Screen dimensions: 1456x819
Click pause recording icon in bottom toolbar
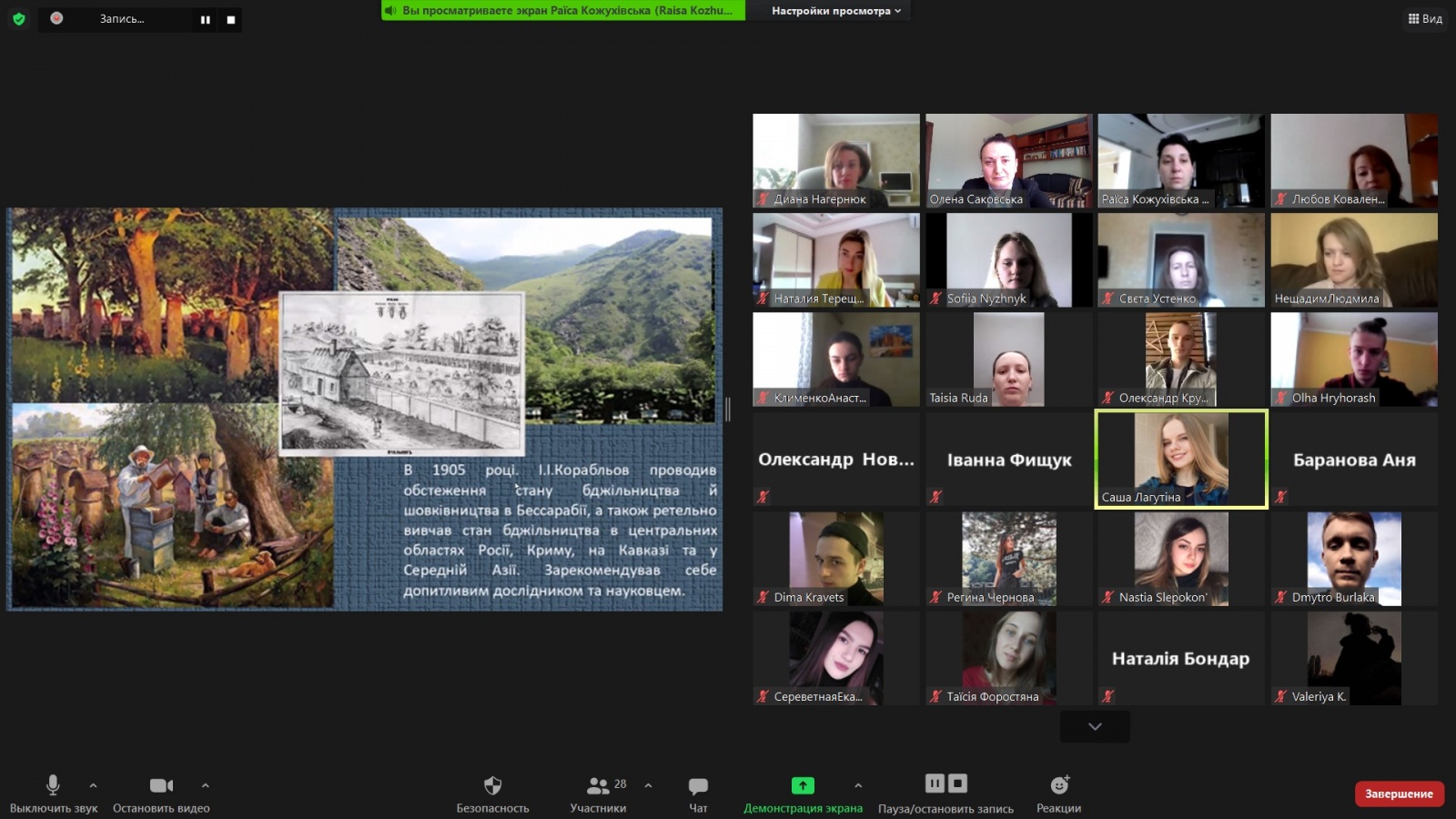[x=935, y=784]
